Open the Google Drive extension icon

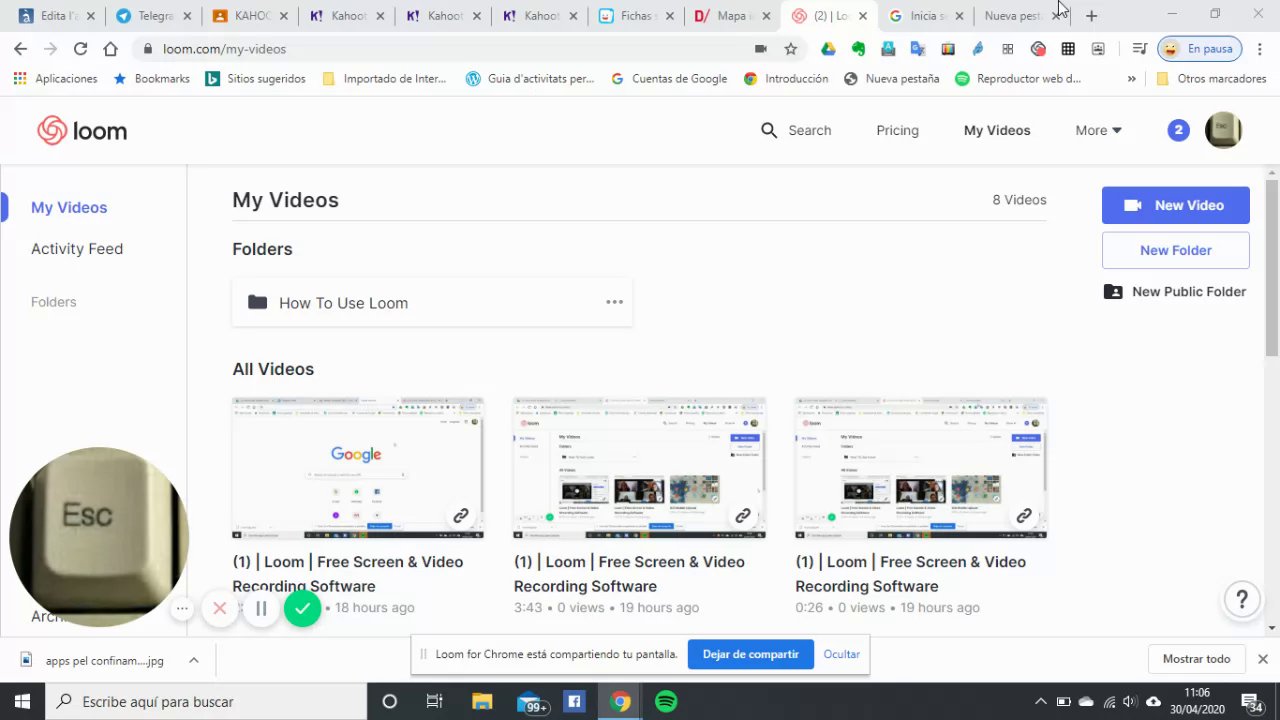click(x=828, y=49)
